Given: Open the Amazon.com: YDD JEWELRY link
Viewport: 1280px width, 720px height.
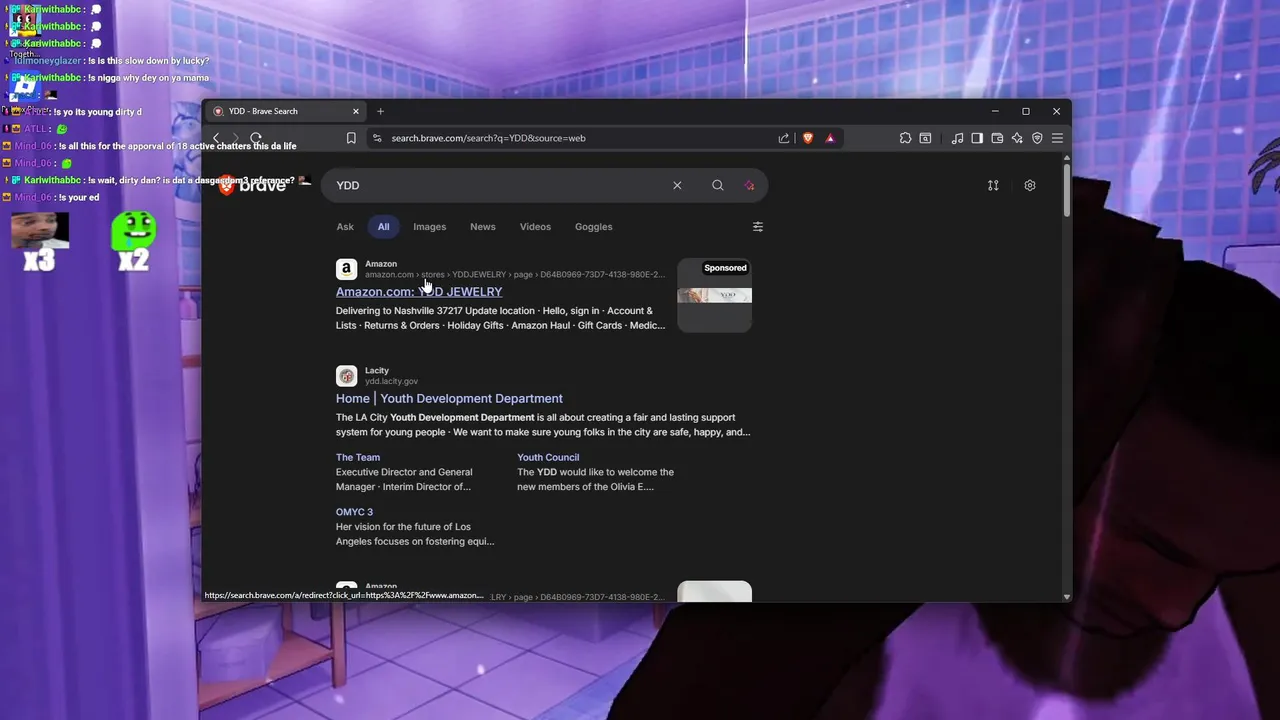Looking at the screenshot, I should pos(419,292).
